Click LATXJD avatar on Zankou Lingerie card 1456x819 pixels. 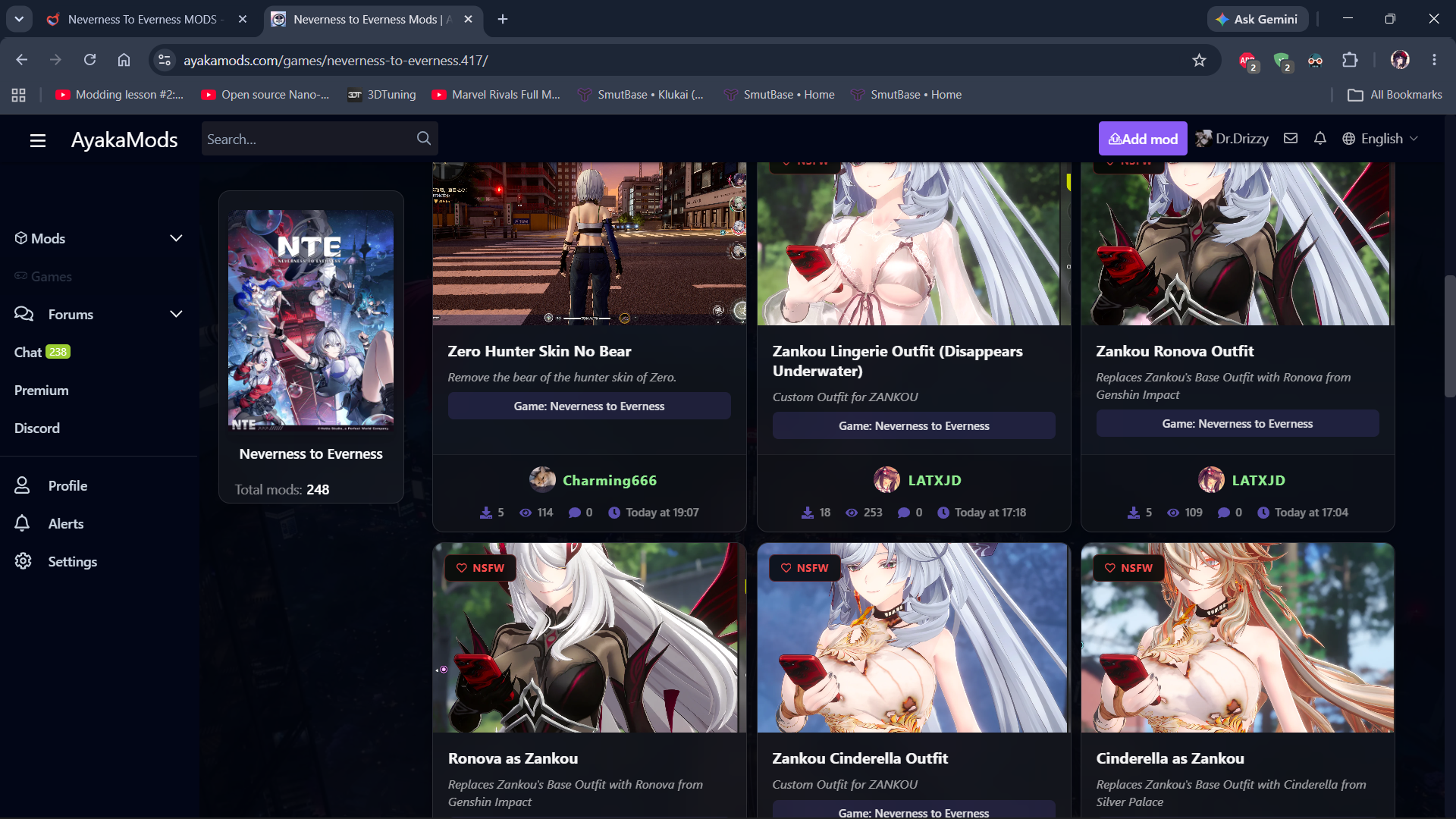pos(886,480)
